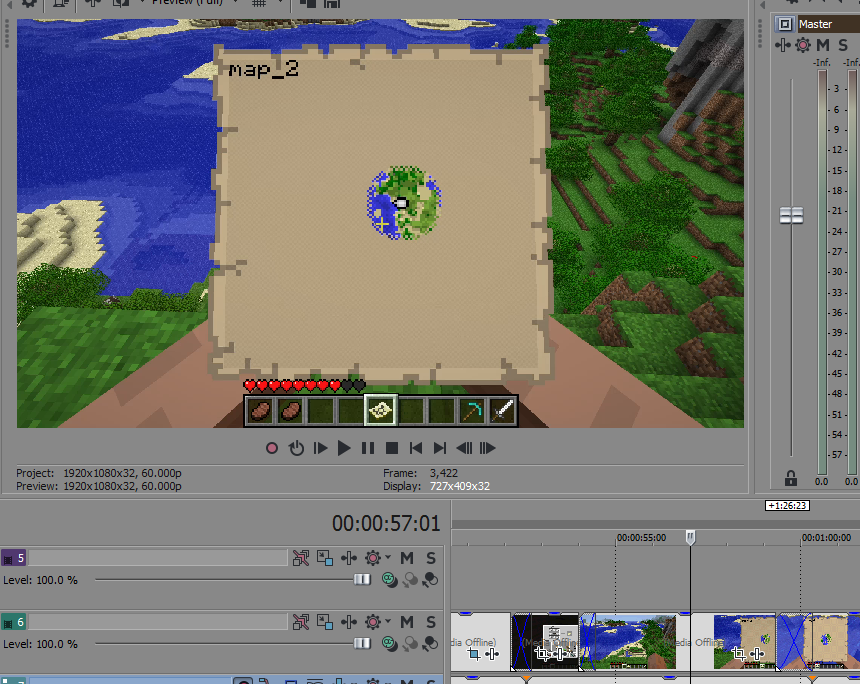Click the automation settings gear on track 5
860x684 pixels.
click(x=373, y=558)
